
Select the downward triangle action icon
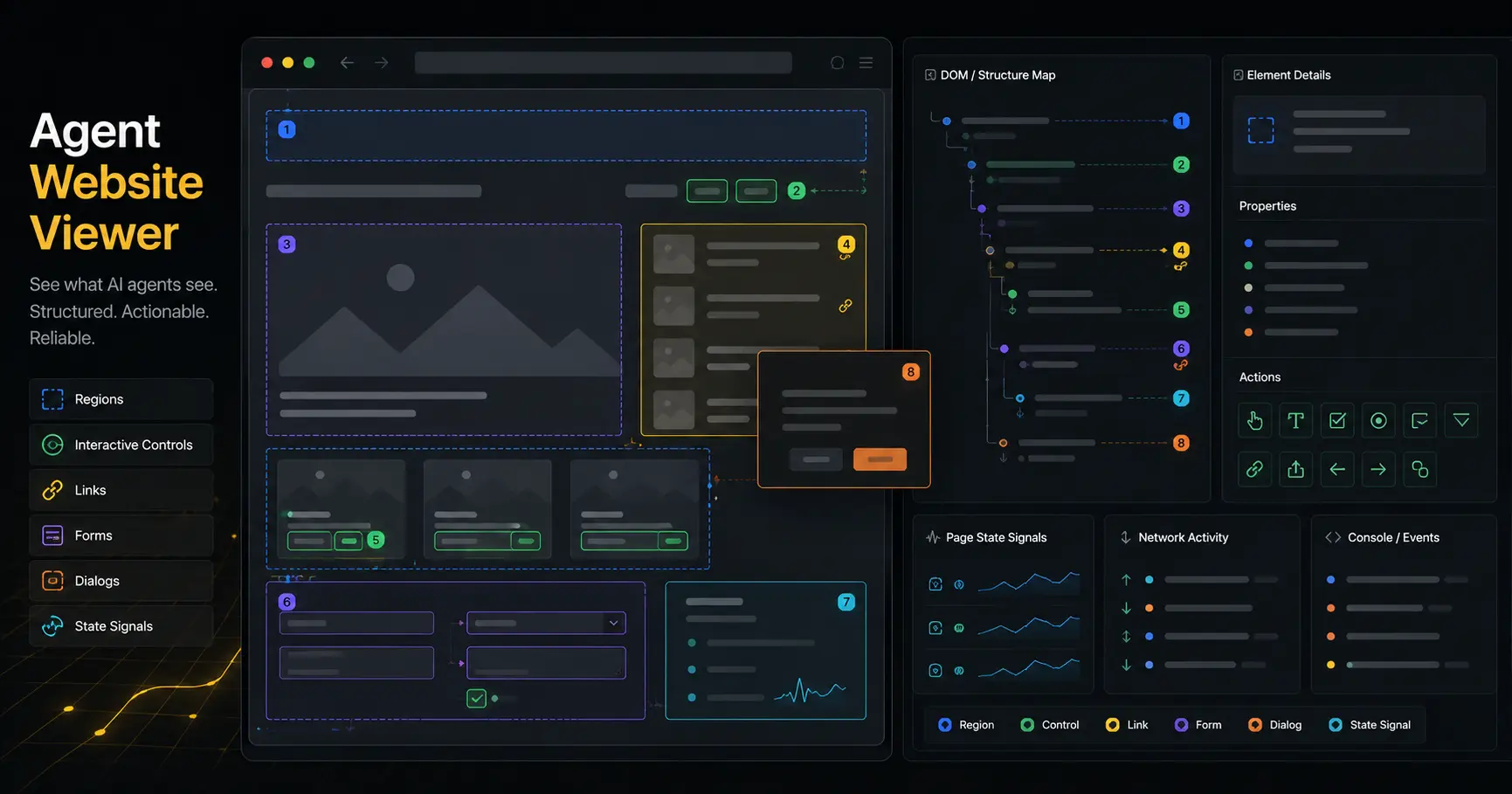[1461, 421]
